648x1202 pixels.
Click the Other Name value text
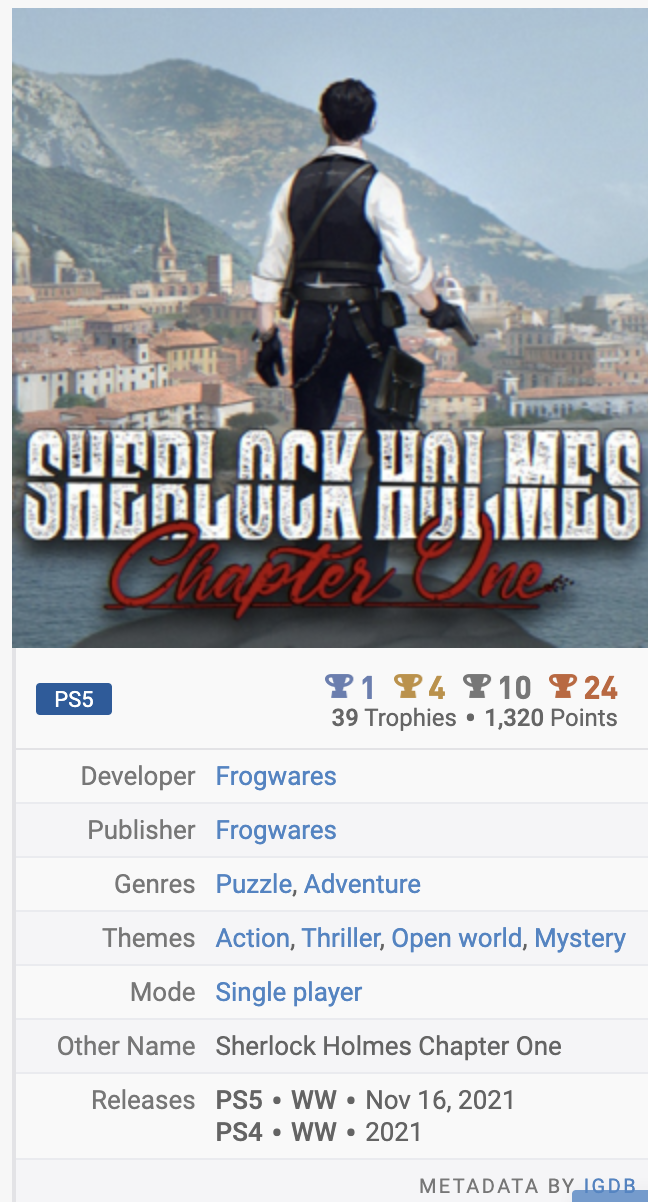click(x=389, y=1046)
